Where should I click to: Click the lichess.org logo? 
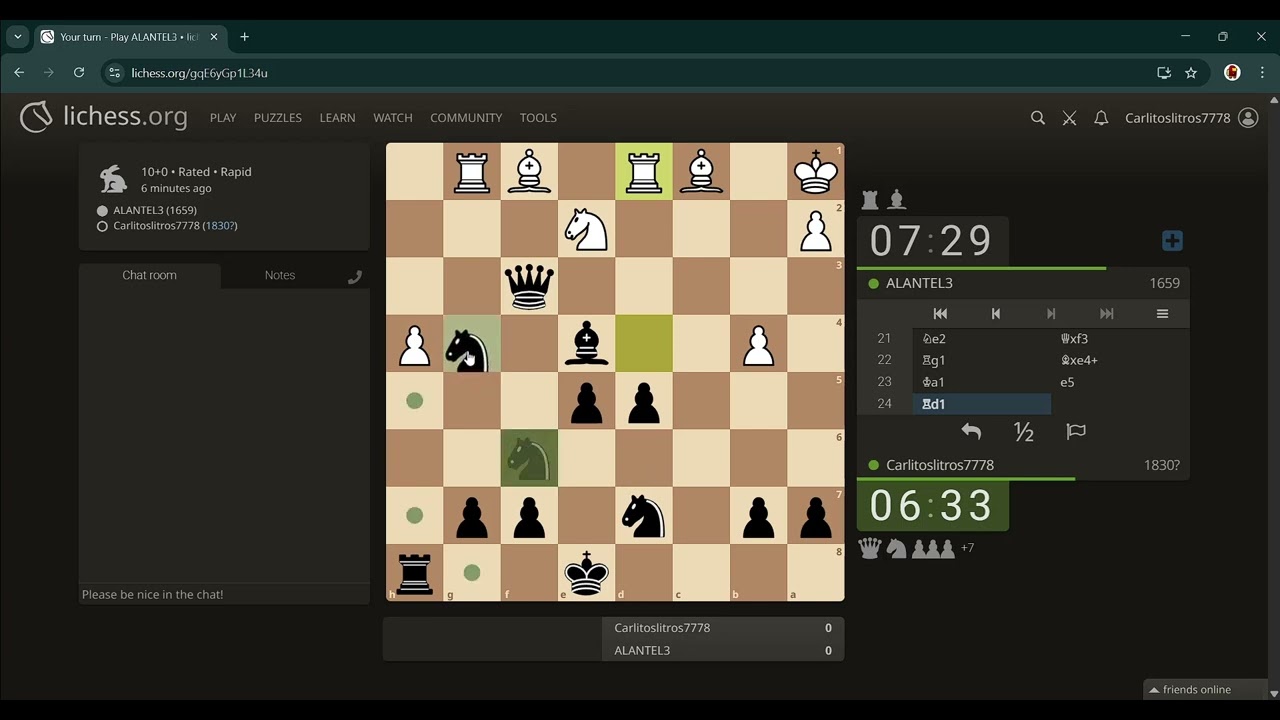point(104,117)
